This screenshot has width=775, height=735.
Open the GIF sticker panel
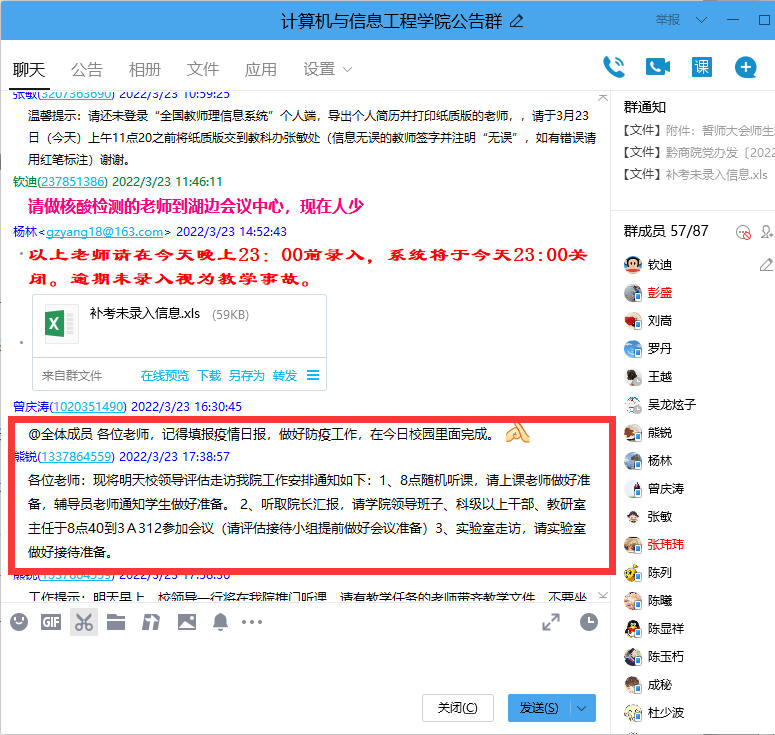tap(50, 622)
